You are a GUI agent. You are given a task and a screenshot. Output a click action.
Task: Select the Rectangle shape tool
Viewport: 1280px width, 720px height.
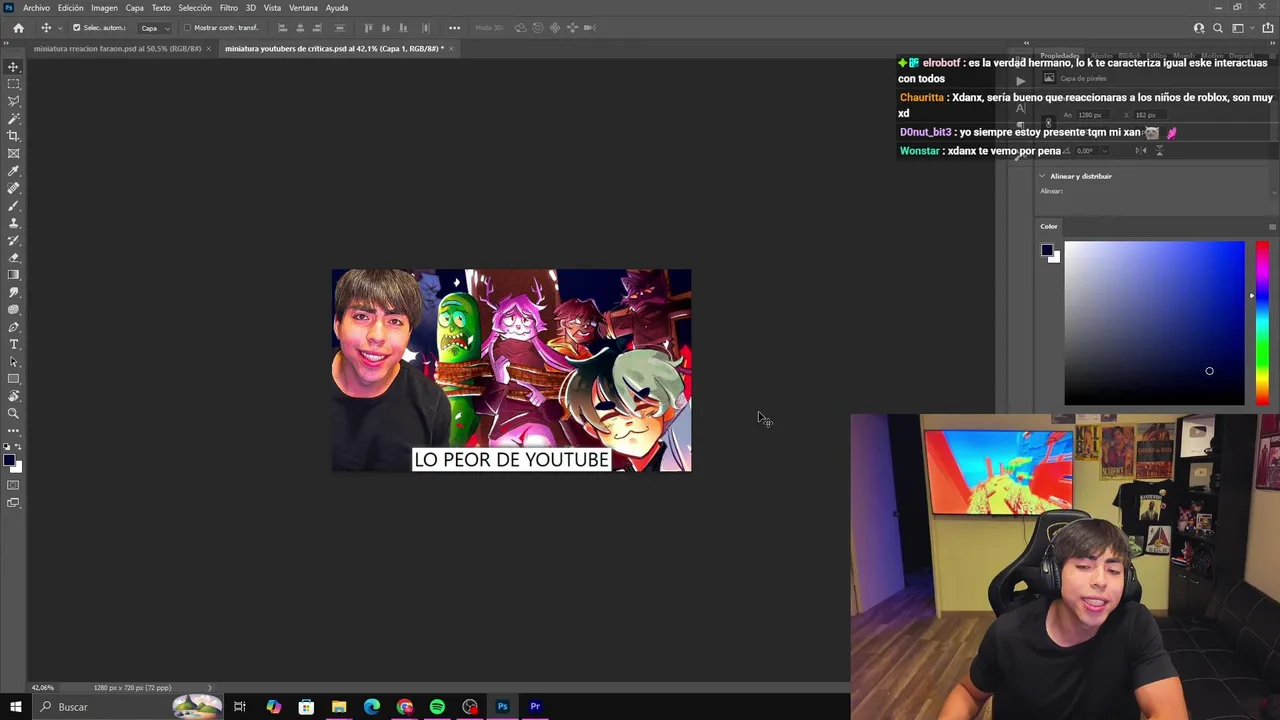tap(13, 379)
